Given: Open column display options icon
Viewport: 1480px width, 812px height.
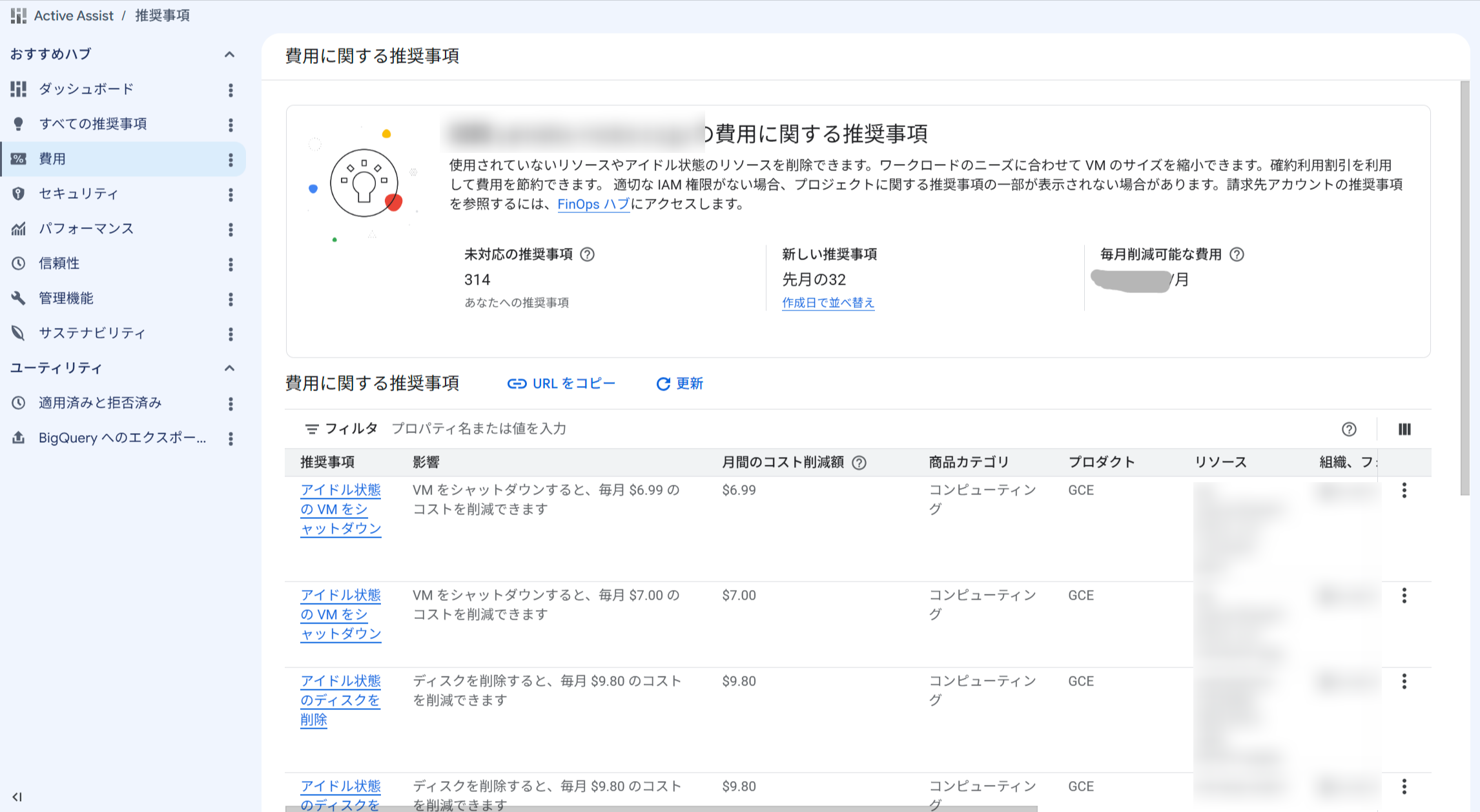Looking at the screenshot, I should [x=1404, y=429].
